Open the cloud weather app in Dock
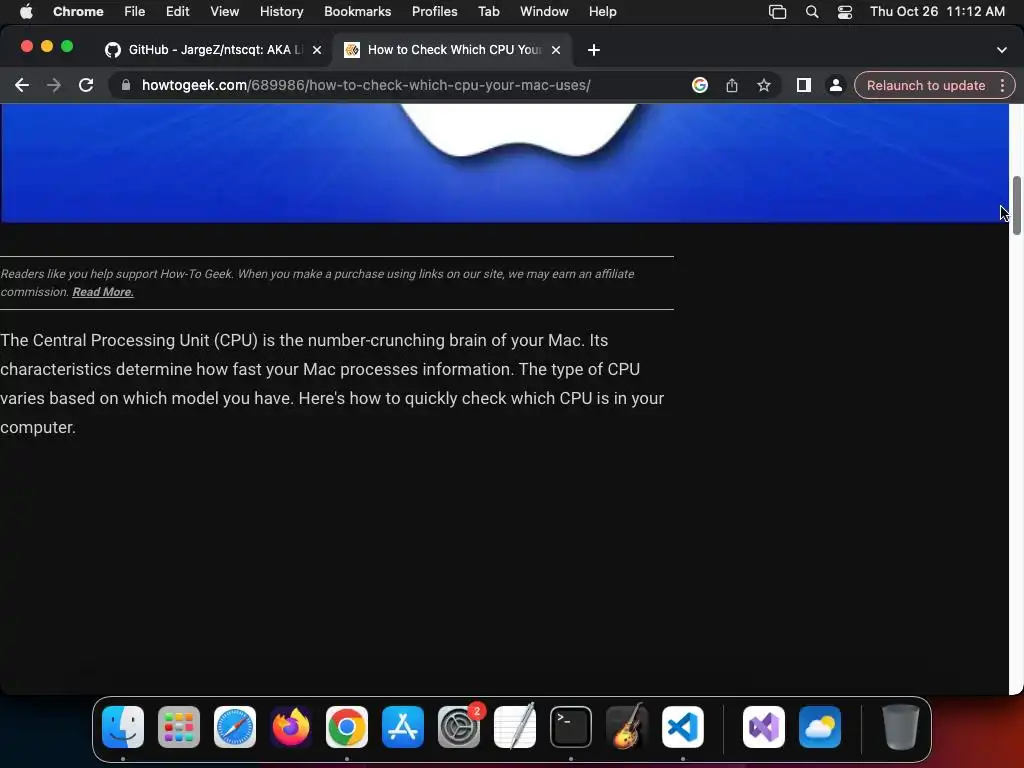This screenshot has height=768, width=1024. point(820,727)
